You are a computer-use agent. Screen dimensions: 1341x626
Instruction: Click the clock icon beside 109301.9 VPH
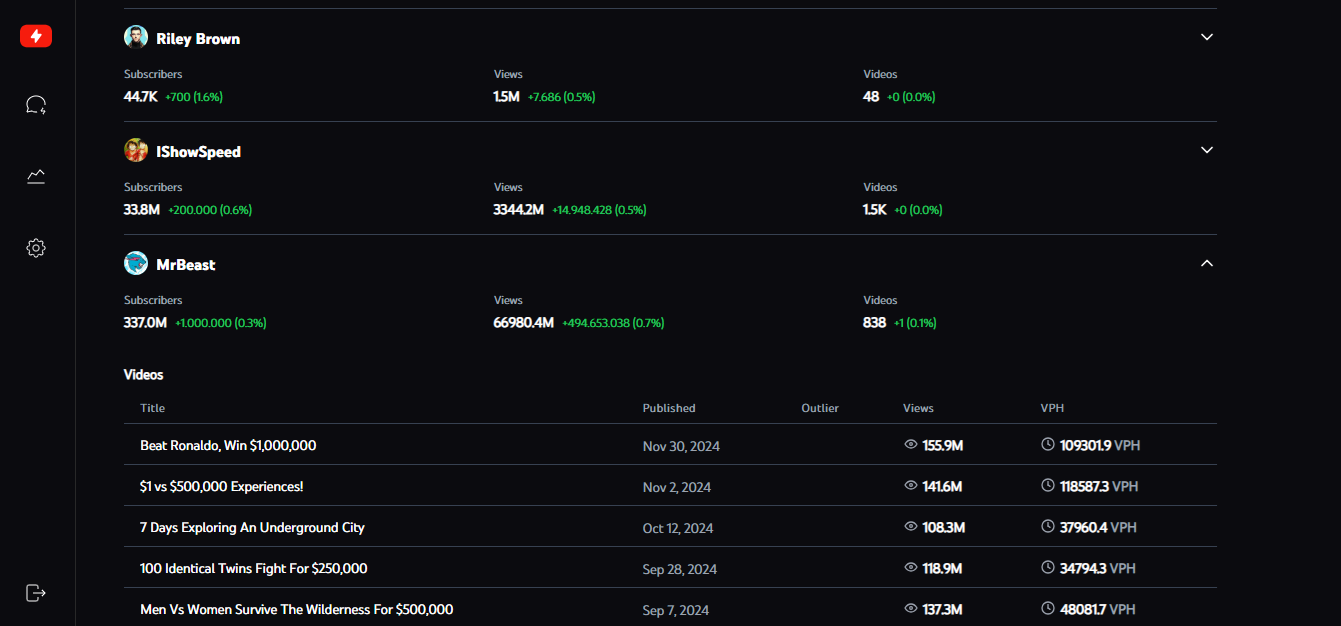point(1048,444)
